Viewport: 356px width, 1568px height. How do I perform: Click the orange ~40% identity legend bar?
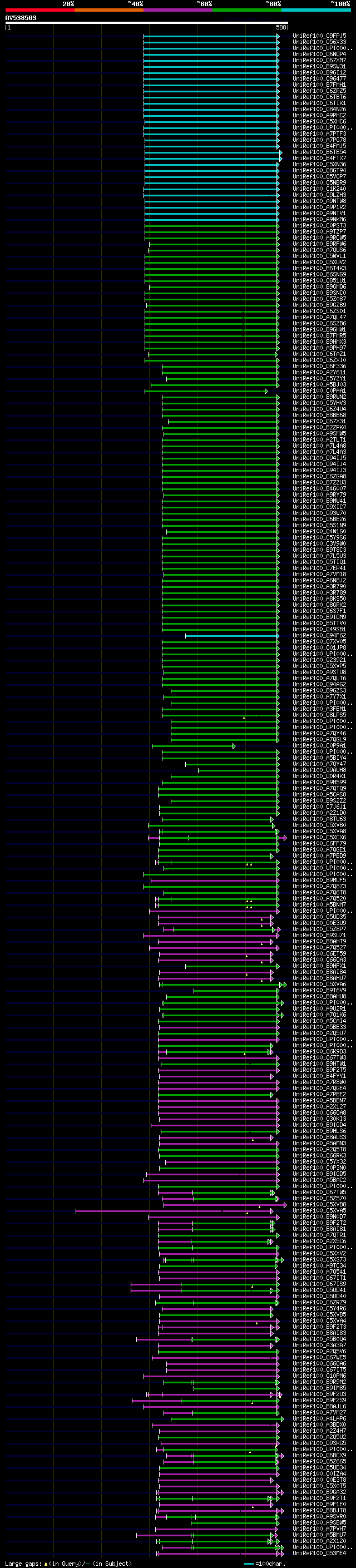pyautogui.click(x=109, y=10)
